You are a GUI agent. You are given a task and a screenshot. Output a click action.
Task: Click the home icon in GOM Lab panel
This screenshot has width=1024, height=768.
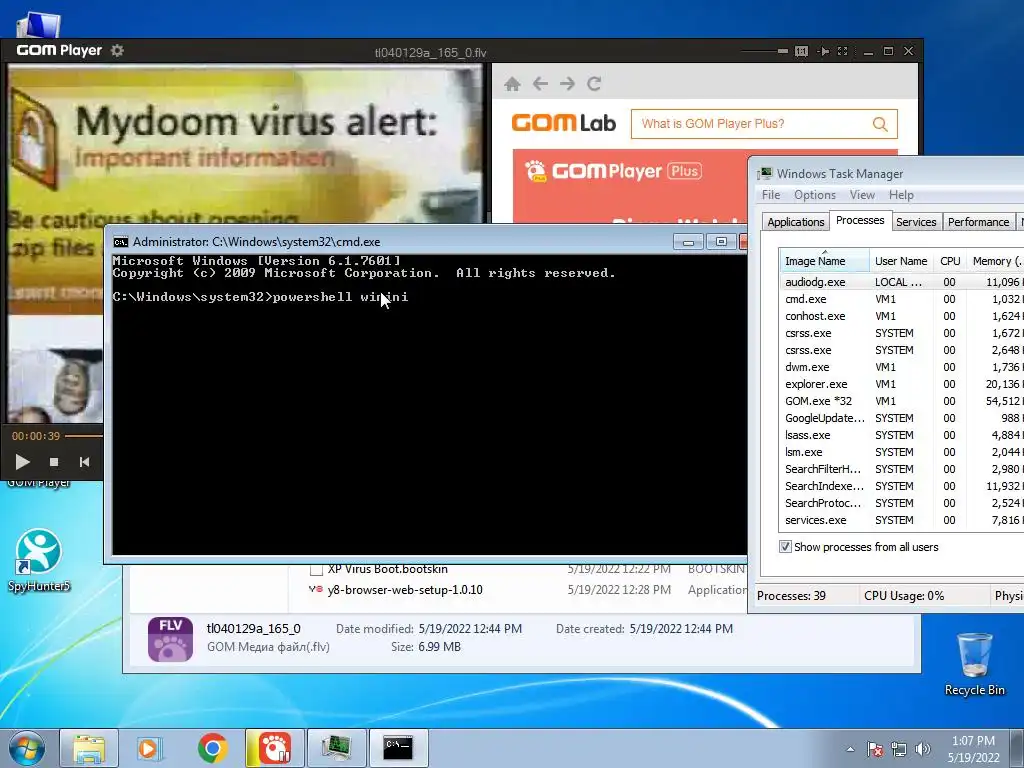click(x=513, y=84)
